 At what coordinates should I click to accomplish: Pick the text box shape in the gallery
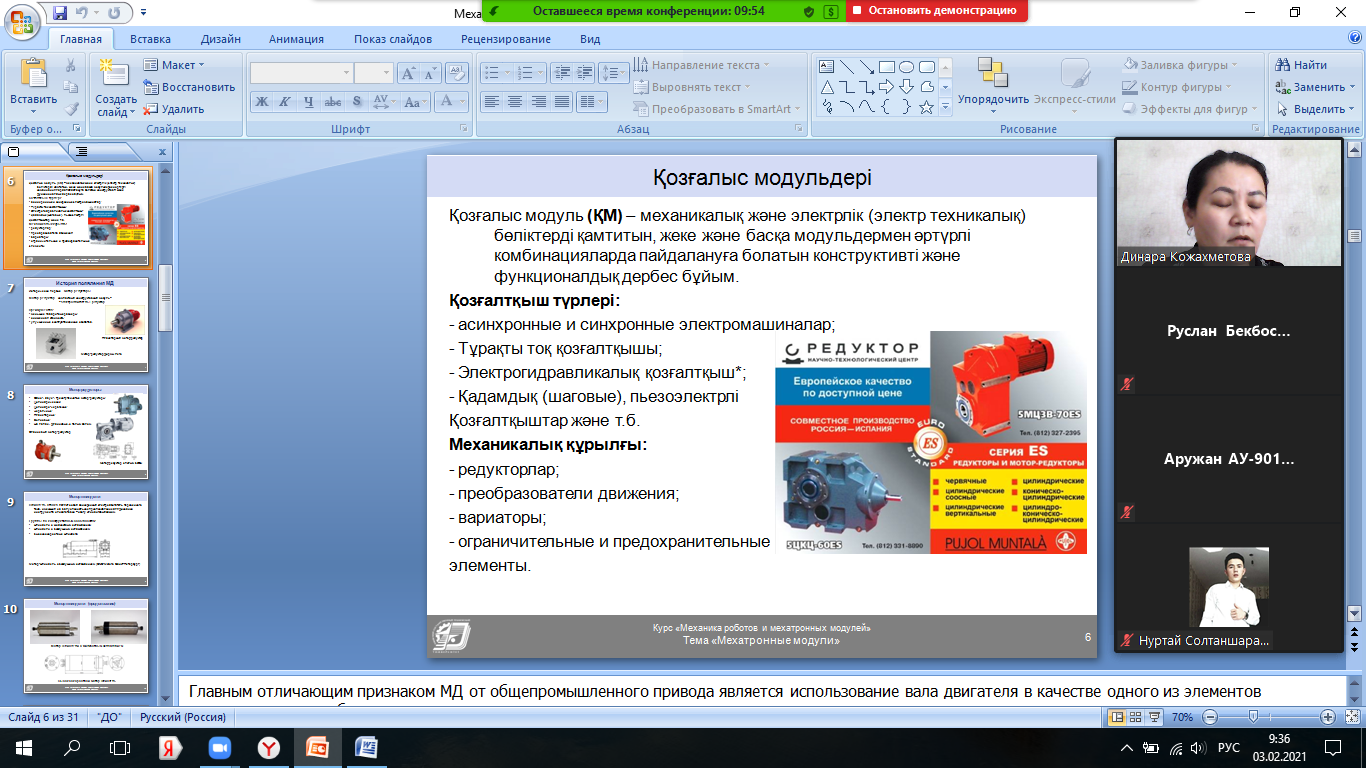pyautogui.click(x=827, y=67)
